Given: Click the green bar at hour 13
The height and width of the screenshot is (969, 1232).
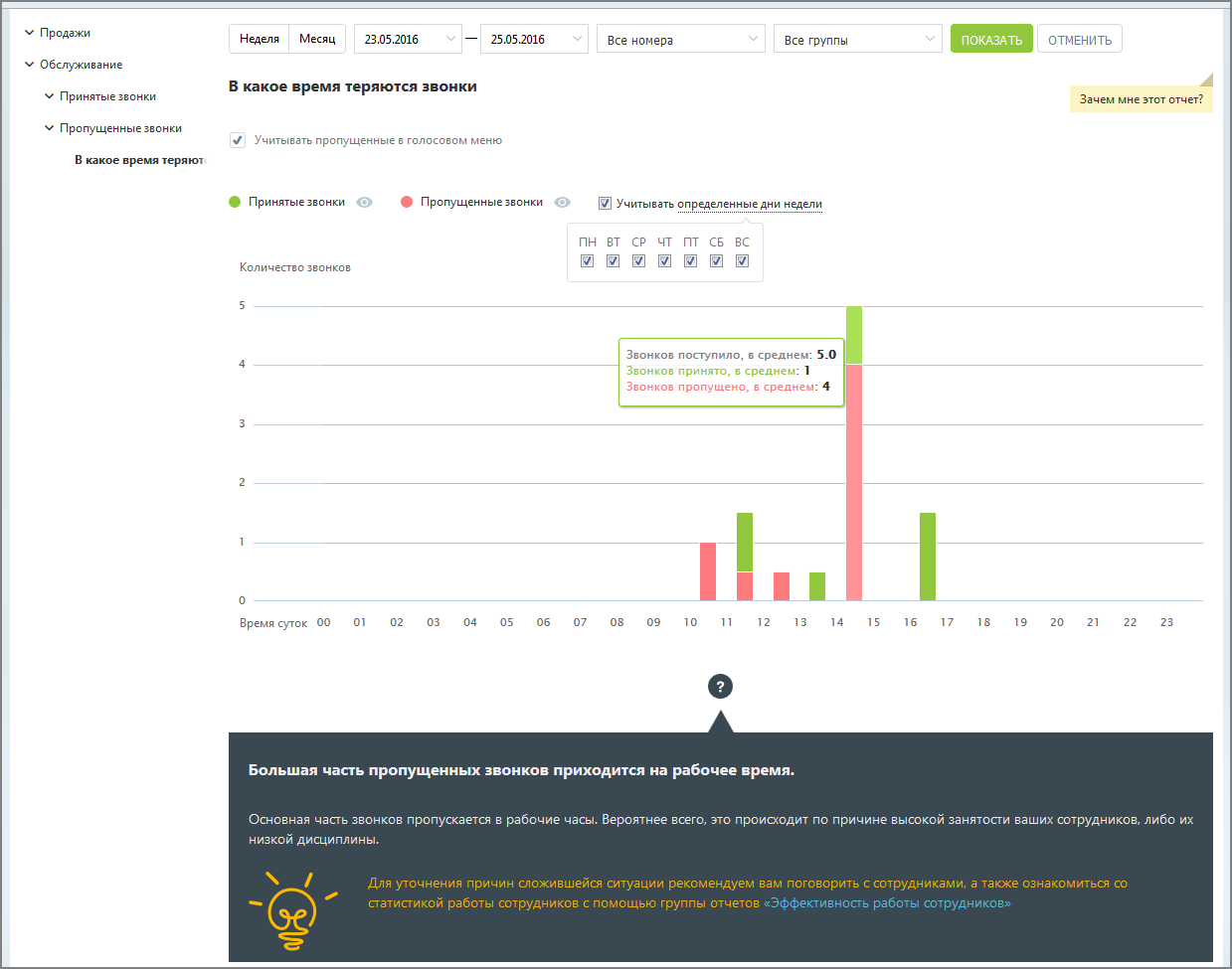Looking at the screenshot, I should [x=817, y=586].
